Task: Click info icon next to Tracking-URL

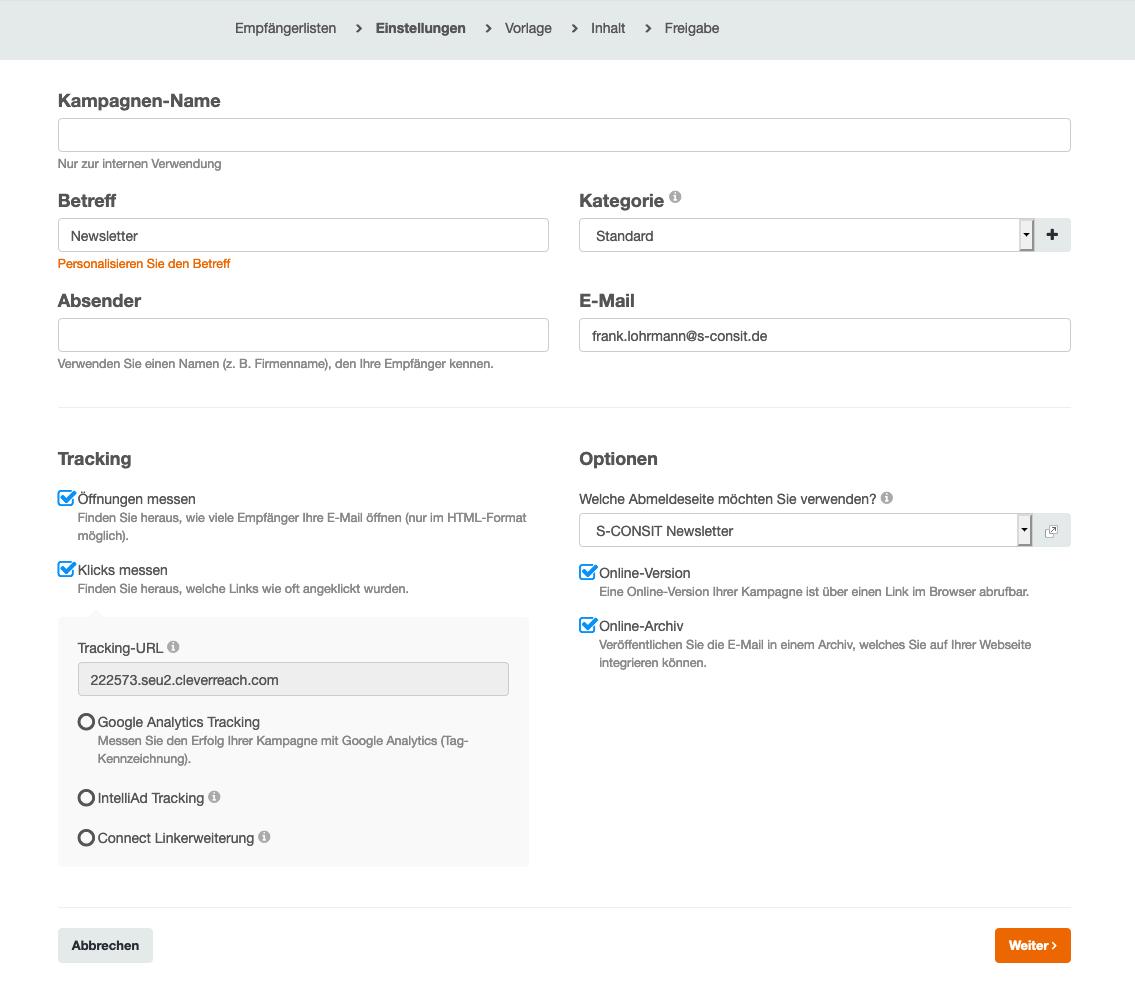Action: pos(173,647)
